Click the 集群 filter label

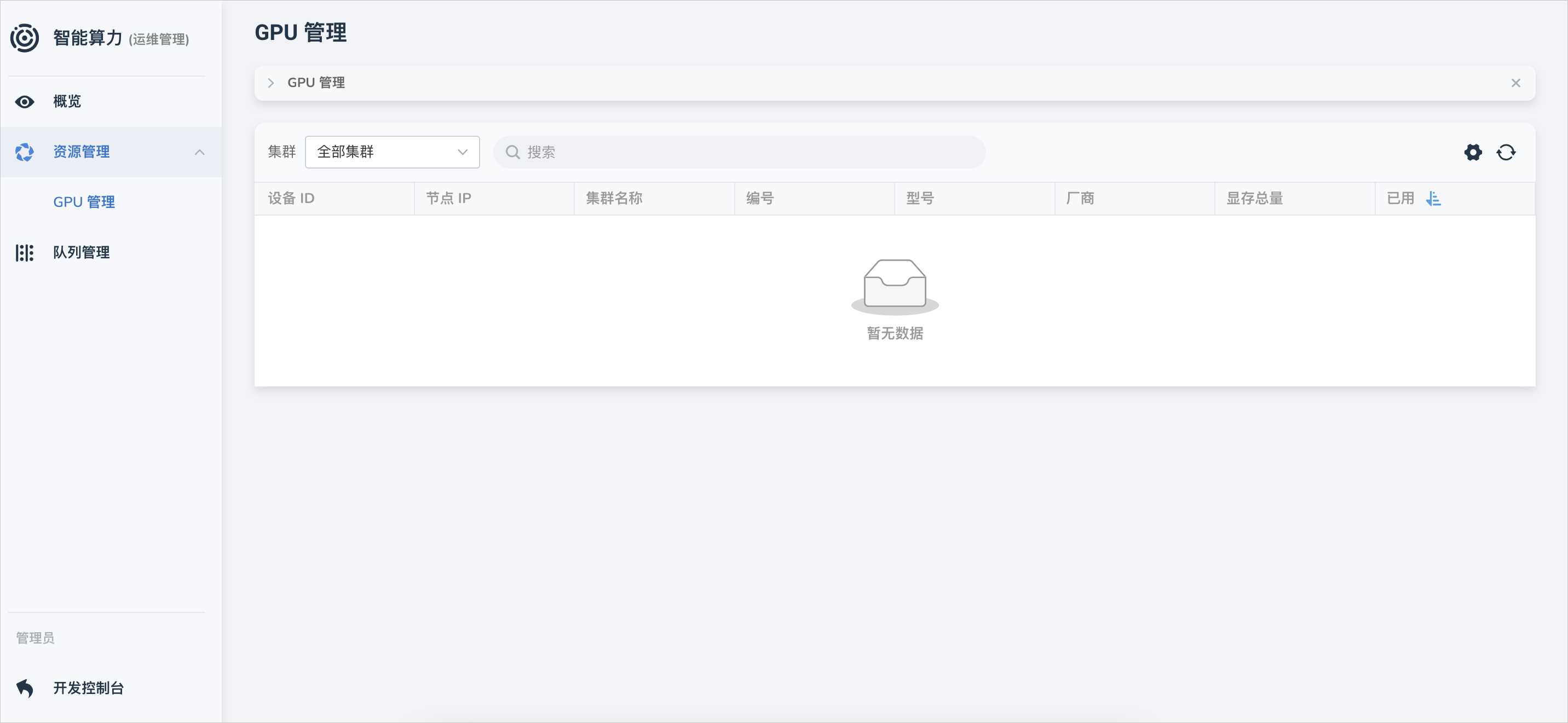(x=282, y=152)
